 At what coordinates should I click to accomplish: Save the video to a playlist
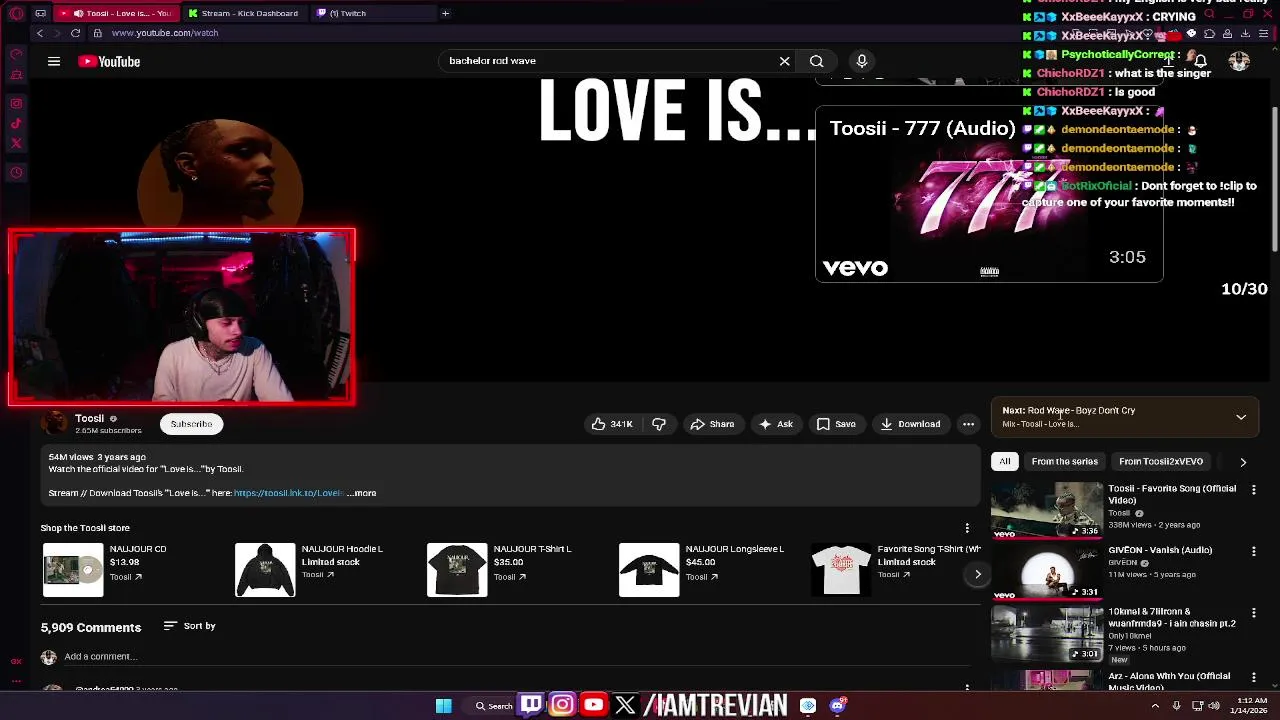836,424
